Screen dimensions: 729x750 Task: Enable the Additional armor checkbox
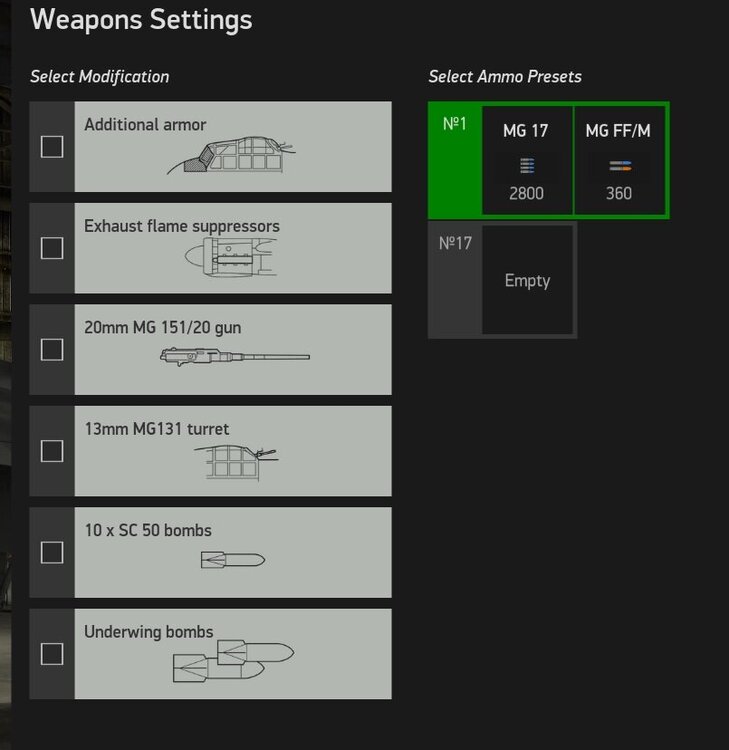[x=52, y=147]
